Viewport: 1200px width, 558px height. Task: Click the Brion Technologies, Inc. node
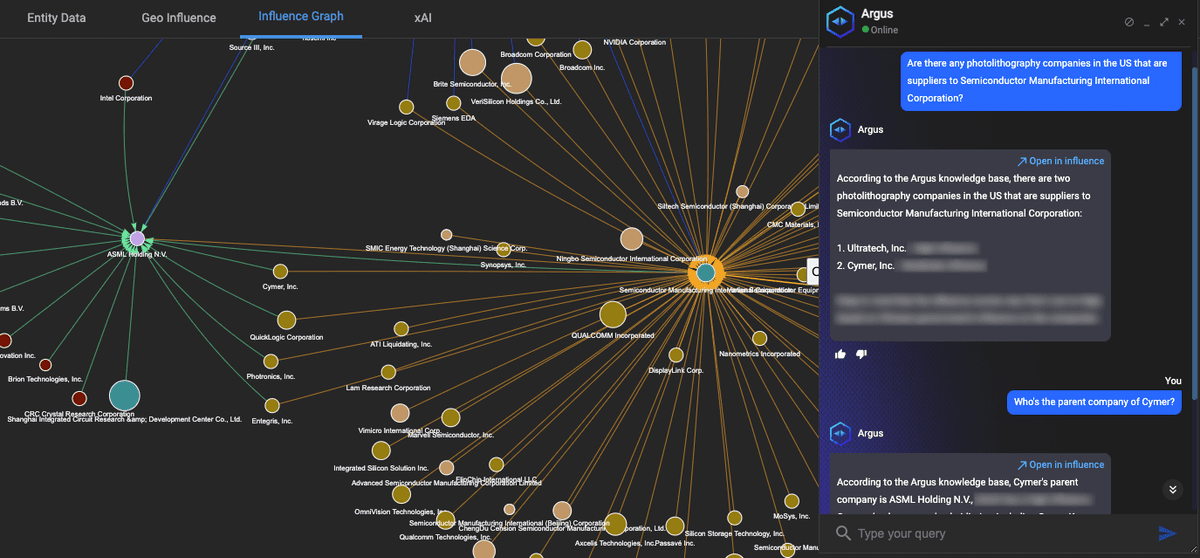45,365
